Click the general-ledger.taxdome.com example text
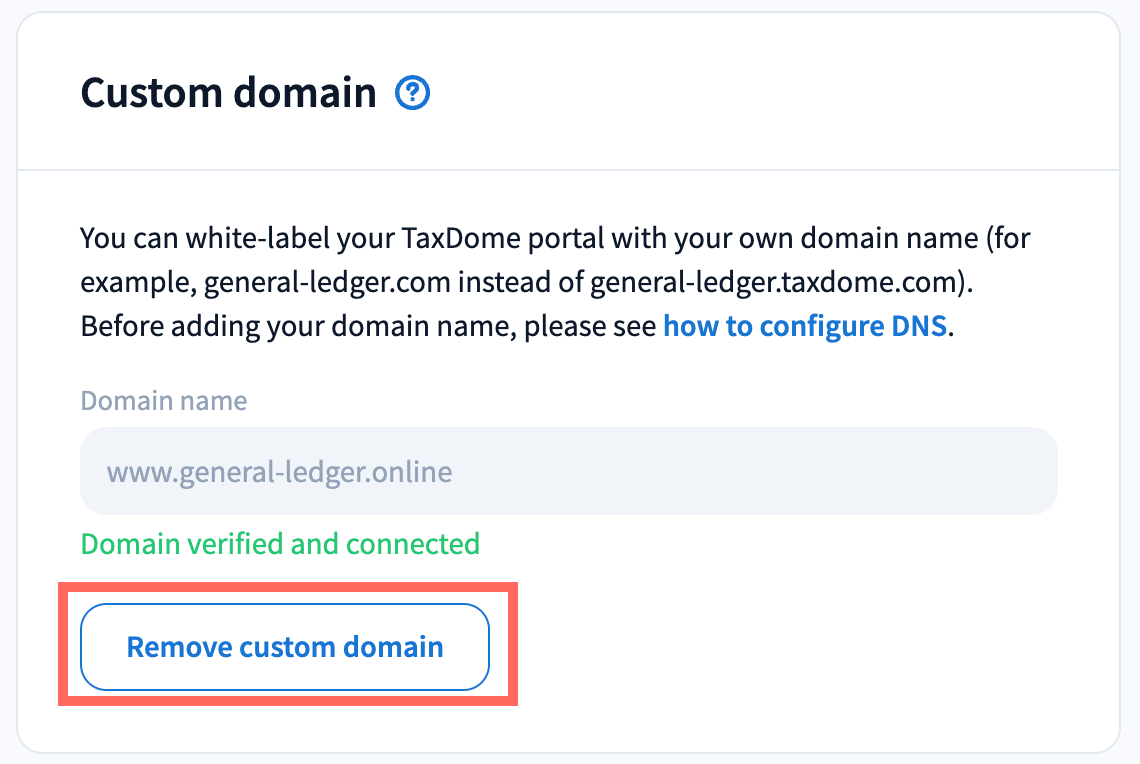The image size is (1140, 764). click(x=778, y=283)
